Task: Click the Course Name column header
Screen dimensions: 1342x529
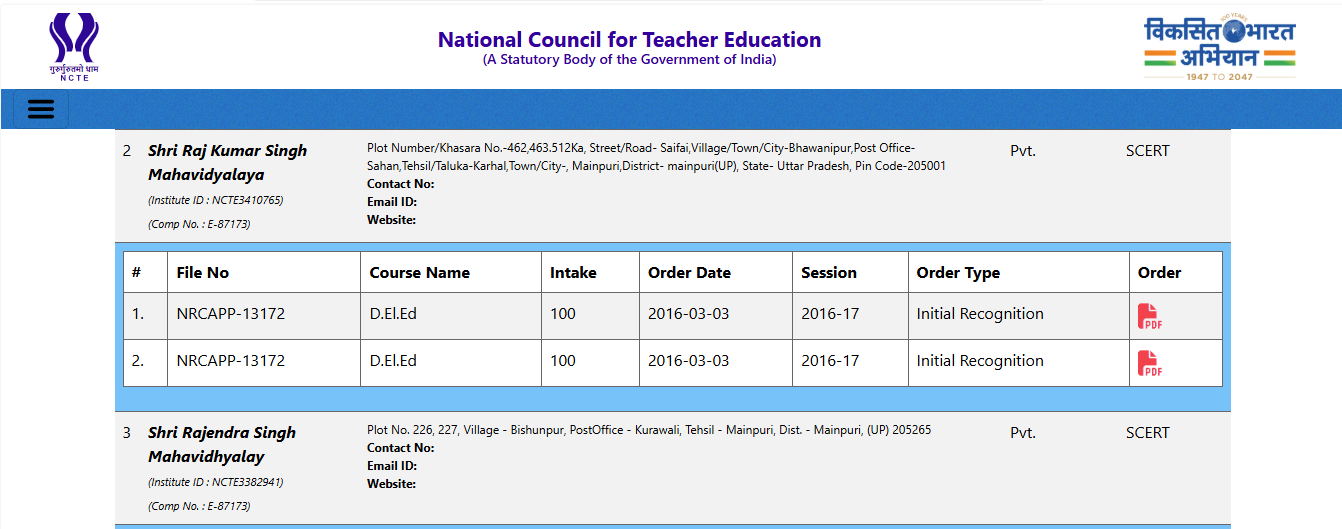Action: coord(419,273)
